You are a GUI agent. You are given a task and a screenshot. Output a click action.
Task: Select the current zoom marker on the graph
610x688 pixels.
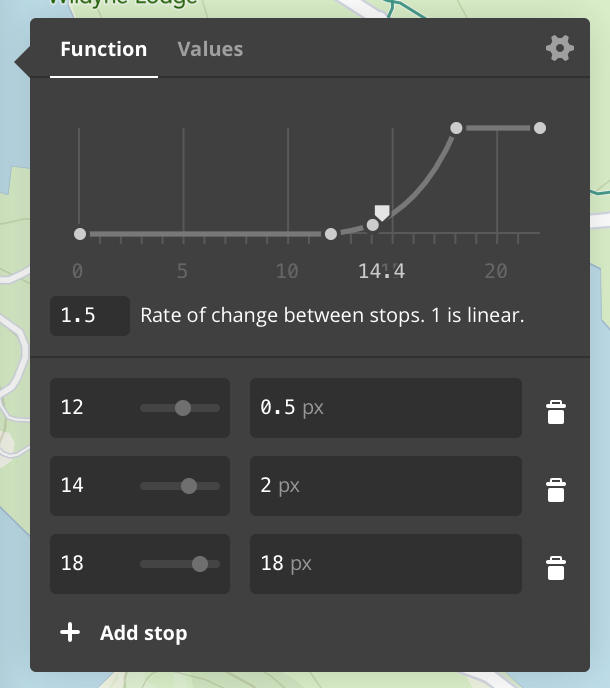(x=382, y=212)
